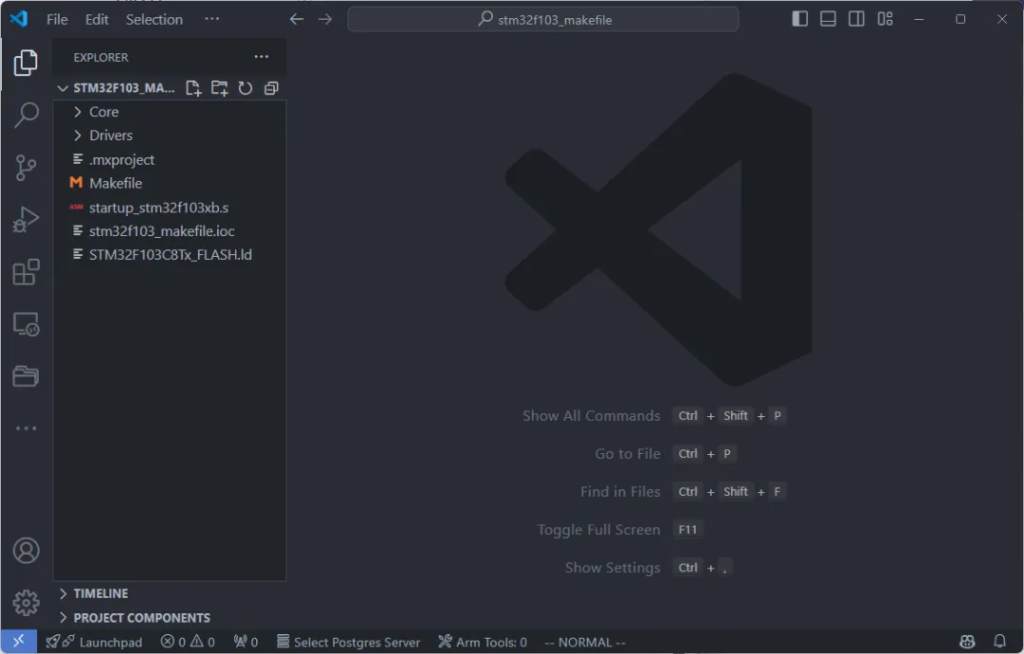Toggle the bottom panel layout button
The image size is (1024, 654).
pos(828,19)
